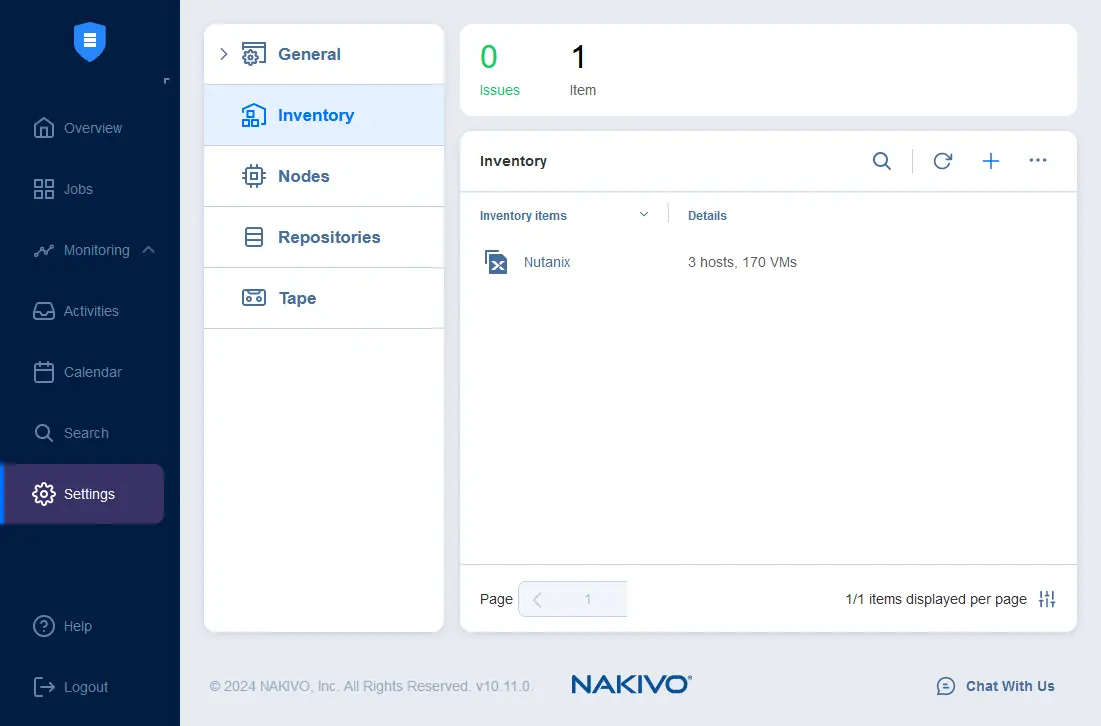The height and width of the screenshot is (726, 1101).
Task: Click the Inventory building icon
Action: (x=253, y=115)
